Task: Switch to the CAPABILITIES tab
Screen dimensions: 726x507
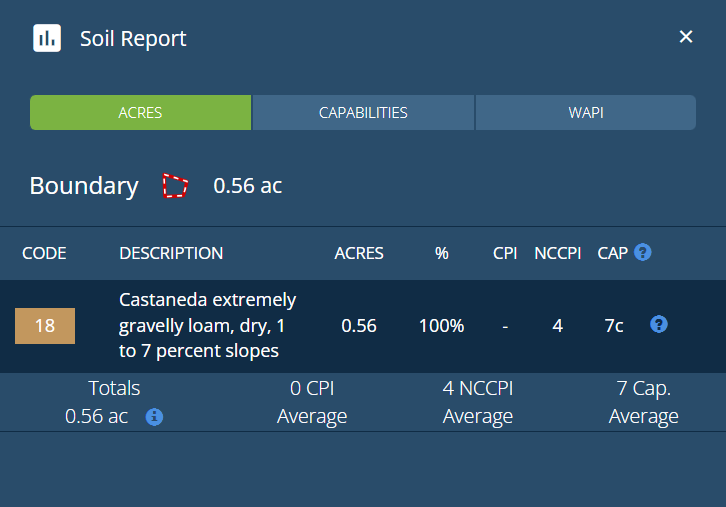Action: [363, 113]
